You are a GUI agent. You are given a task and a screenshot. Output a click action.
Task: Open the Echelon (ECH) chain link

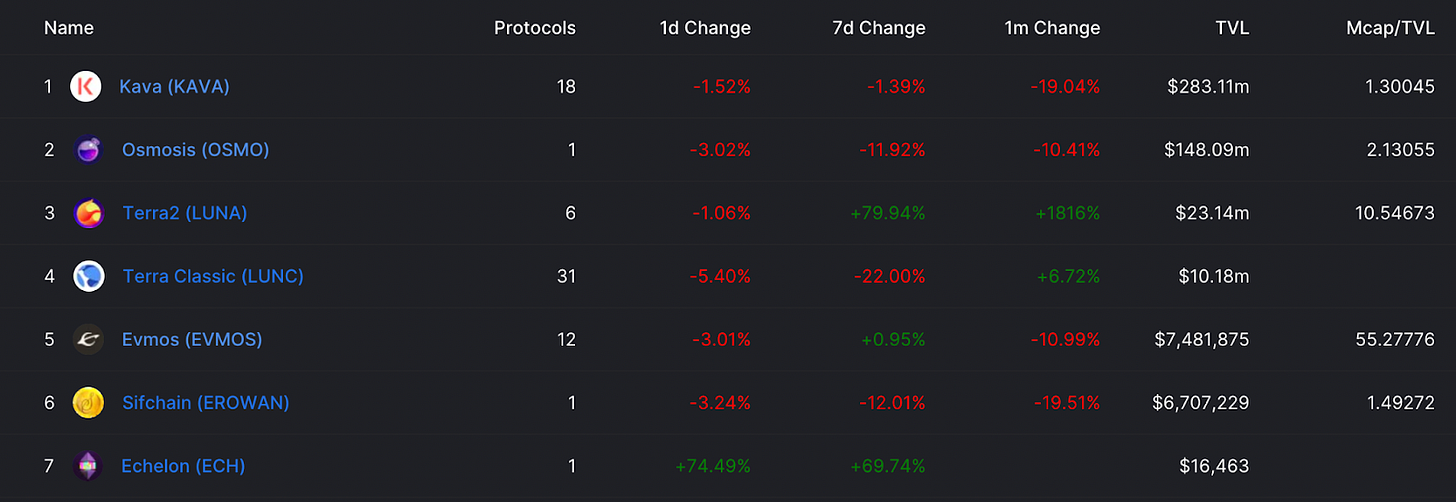point(183,466)
